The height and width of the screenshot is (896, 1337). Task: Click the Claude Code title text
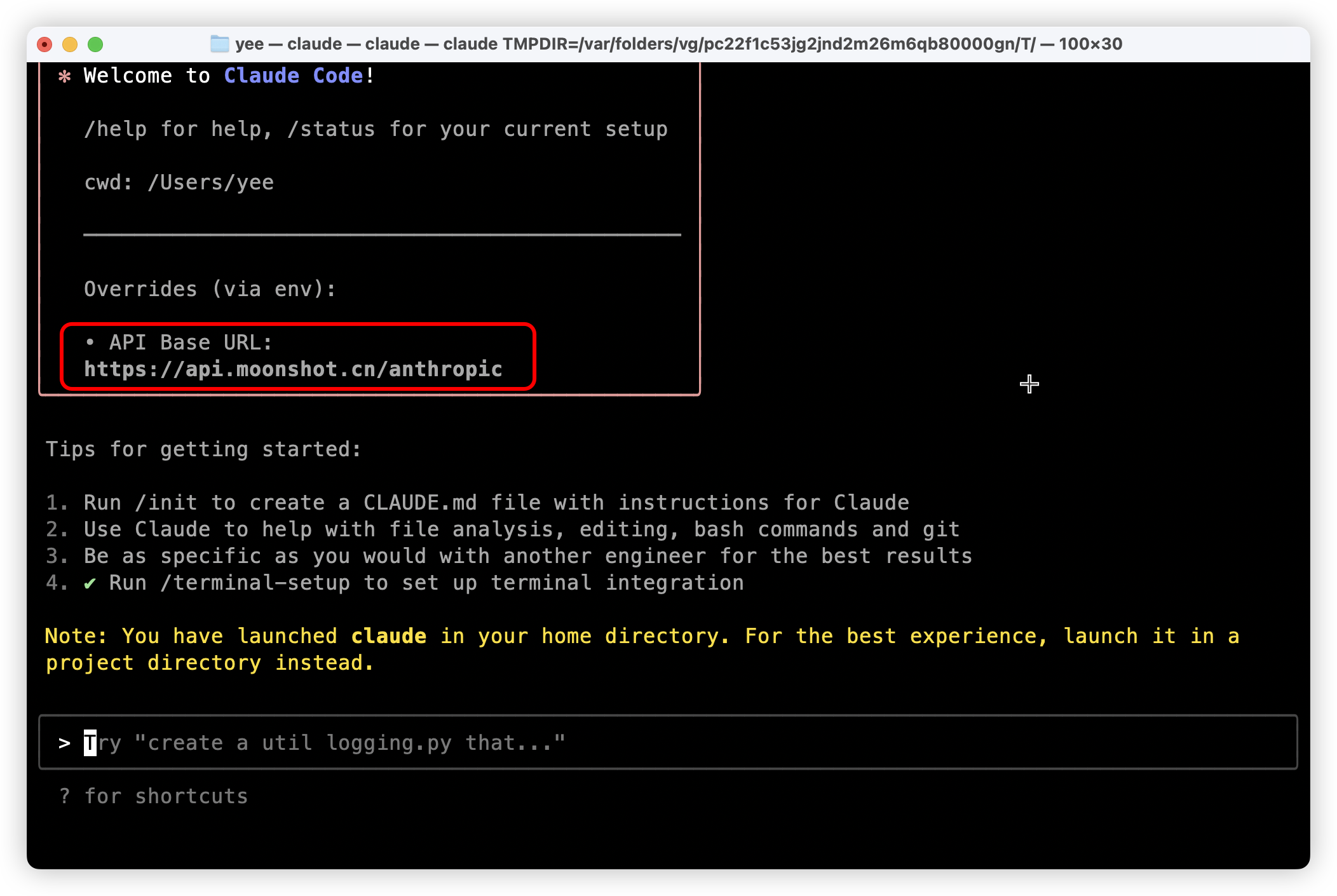(293, 76)
